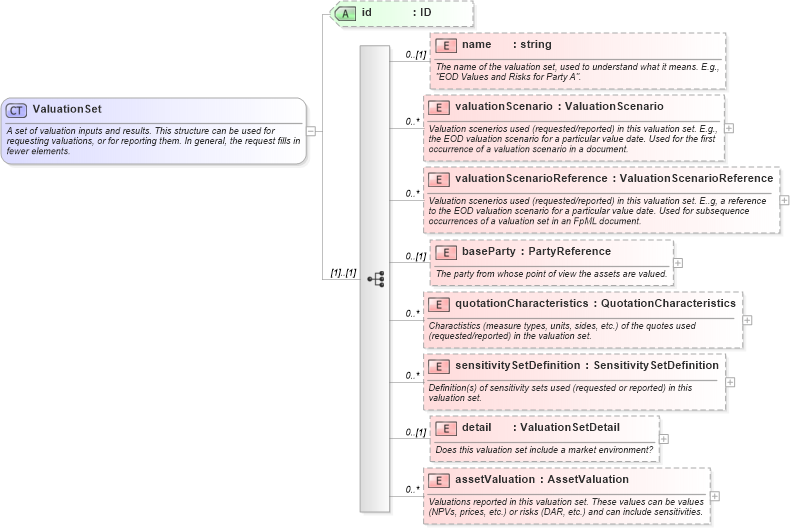
Task: Click the E icon of valuationScenario
Action: tap(439, 108)
